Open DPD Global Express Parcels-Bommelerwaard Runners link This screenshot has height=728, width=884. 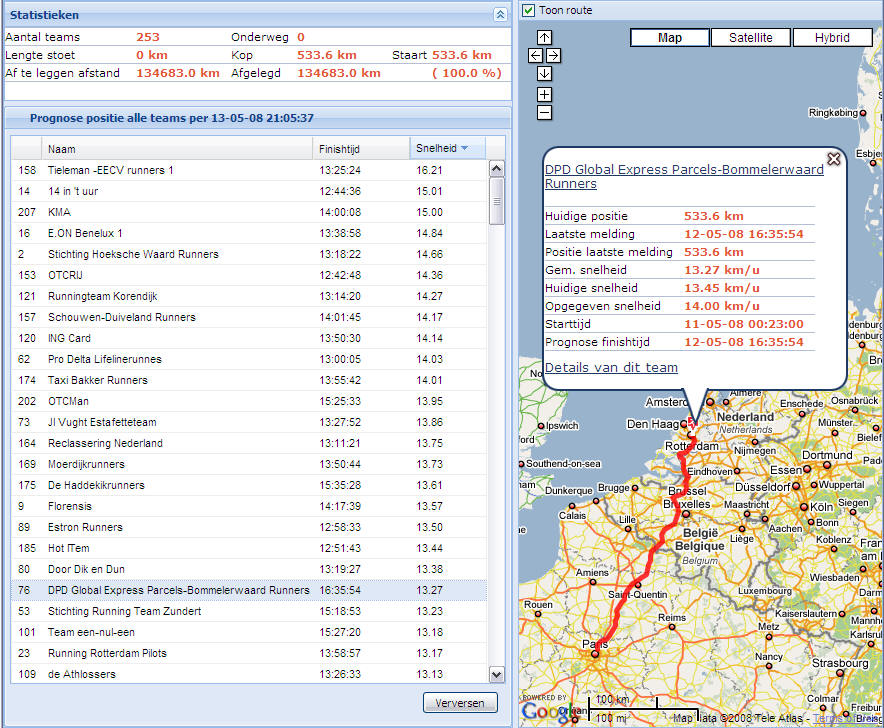tap(684, 177)
